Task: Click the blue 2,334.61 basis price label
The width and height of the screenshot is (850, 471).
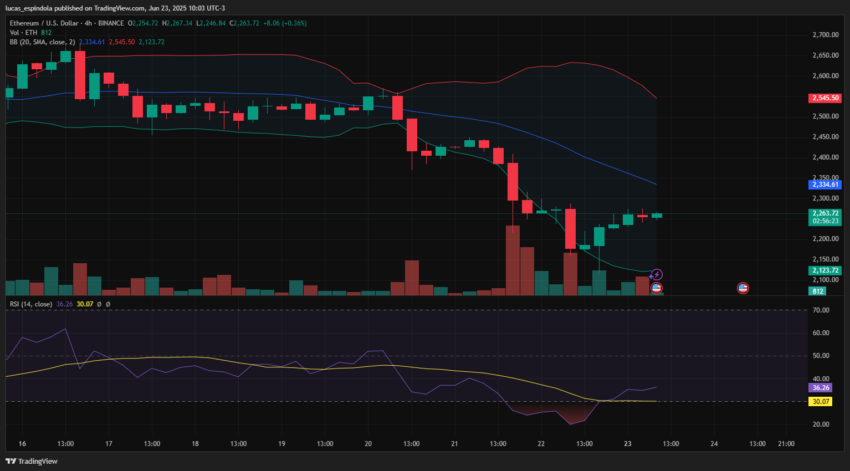Action: (825, 184)
